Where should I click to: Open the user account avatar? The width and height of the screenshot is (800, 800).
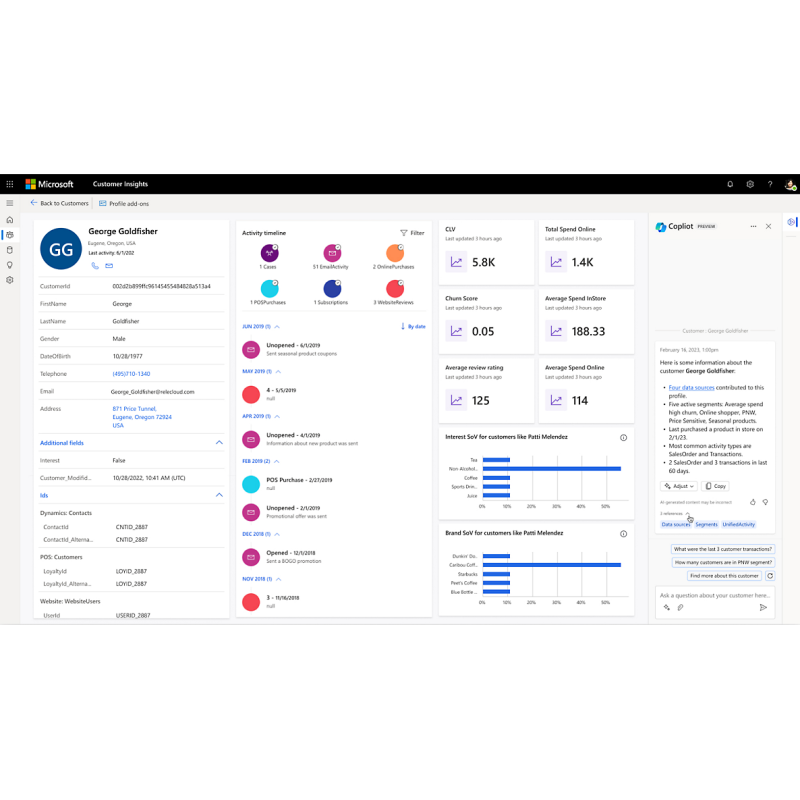click(x=790, y=185)
